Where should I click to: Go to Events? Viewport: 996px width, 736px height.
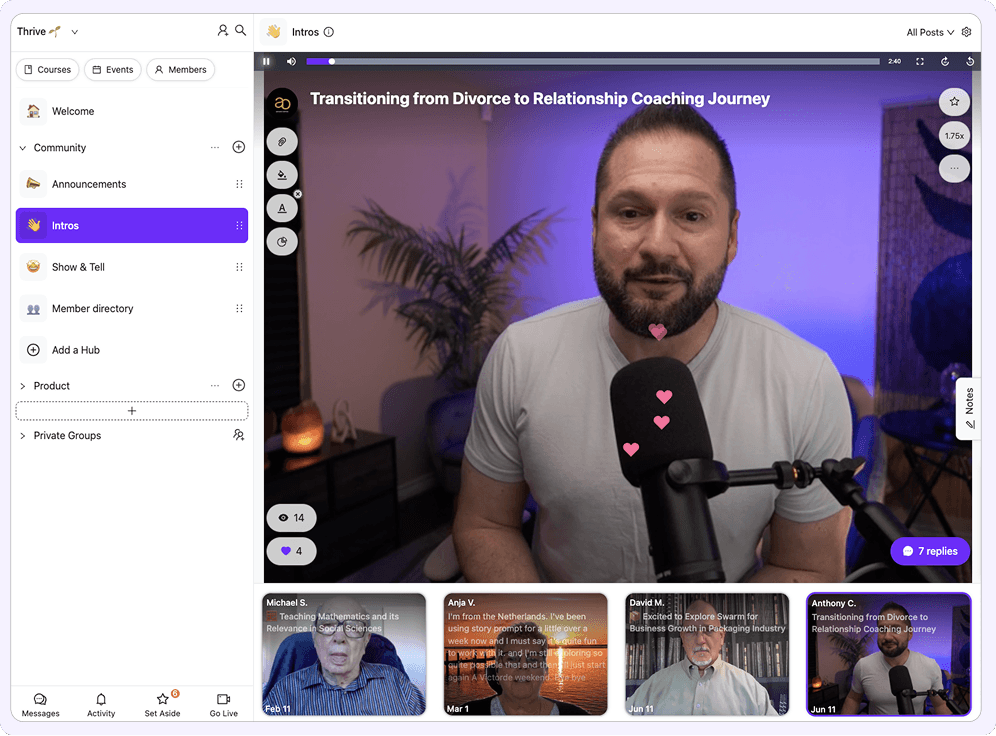(x=113, y=70)
